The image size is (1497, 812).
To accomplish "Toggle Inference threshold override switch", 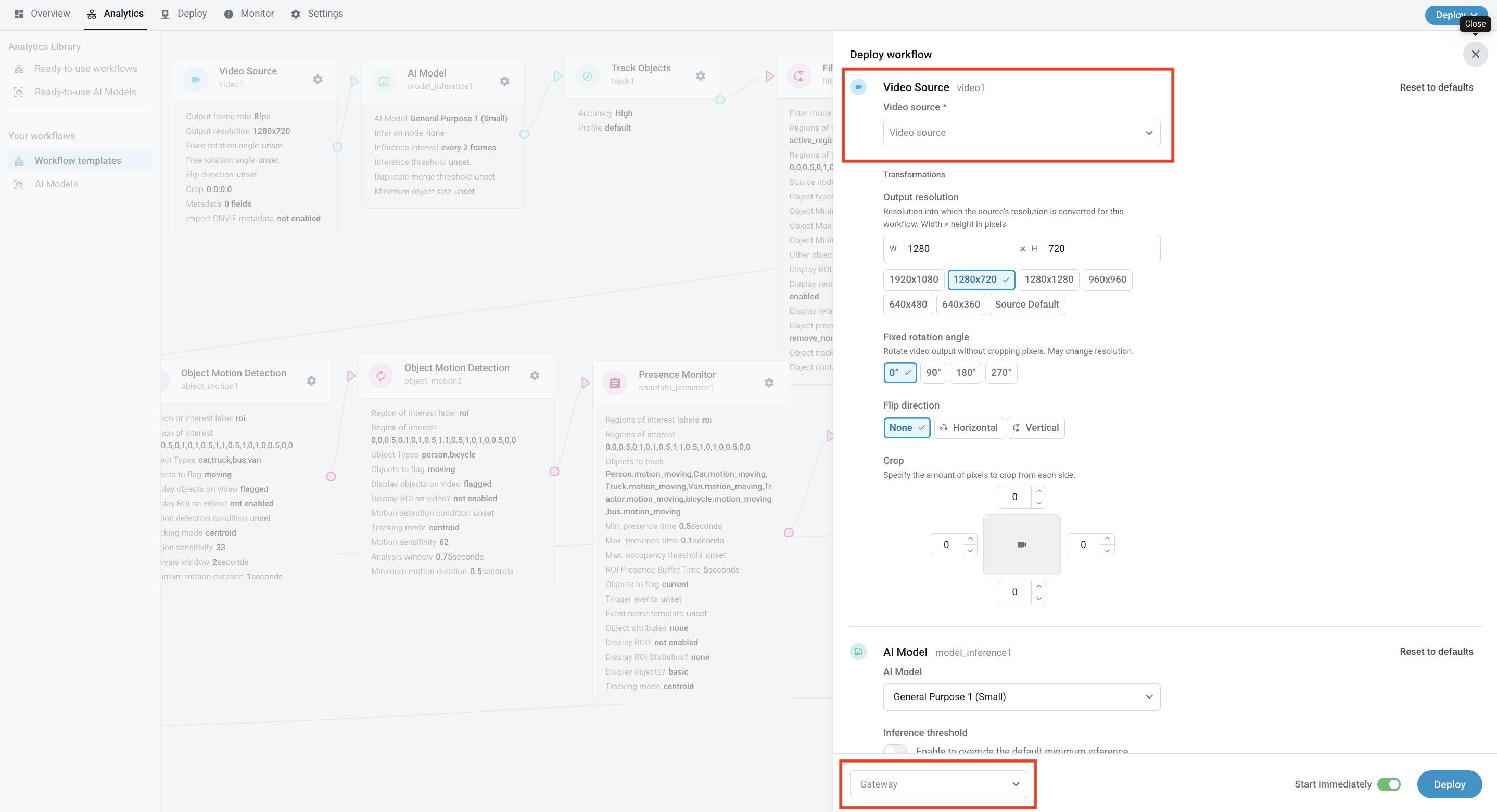I will point(895,750).
